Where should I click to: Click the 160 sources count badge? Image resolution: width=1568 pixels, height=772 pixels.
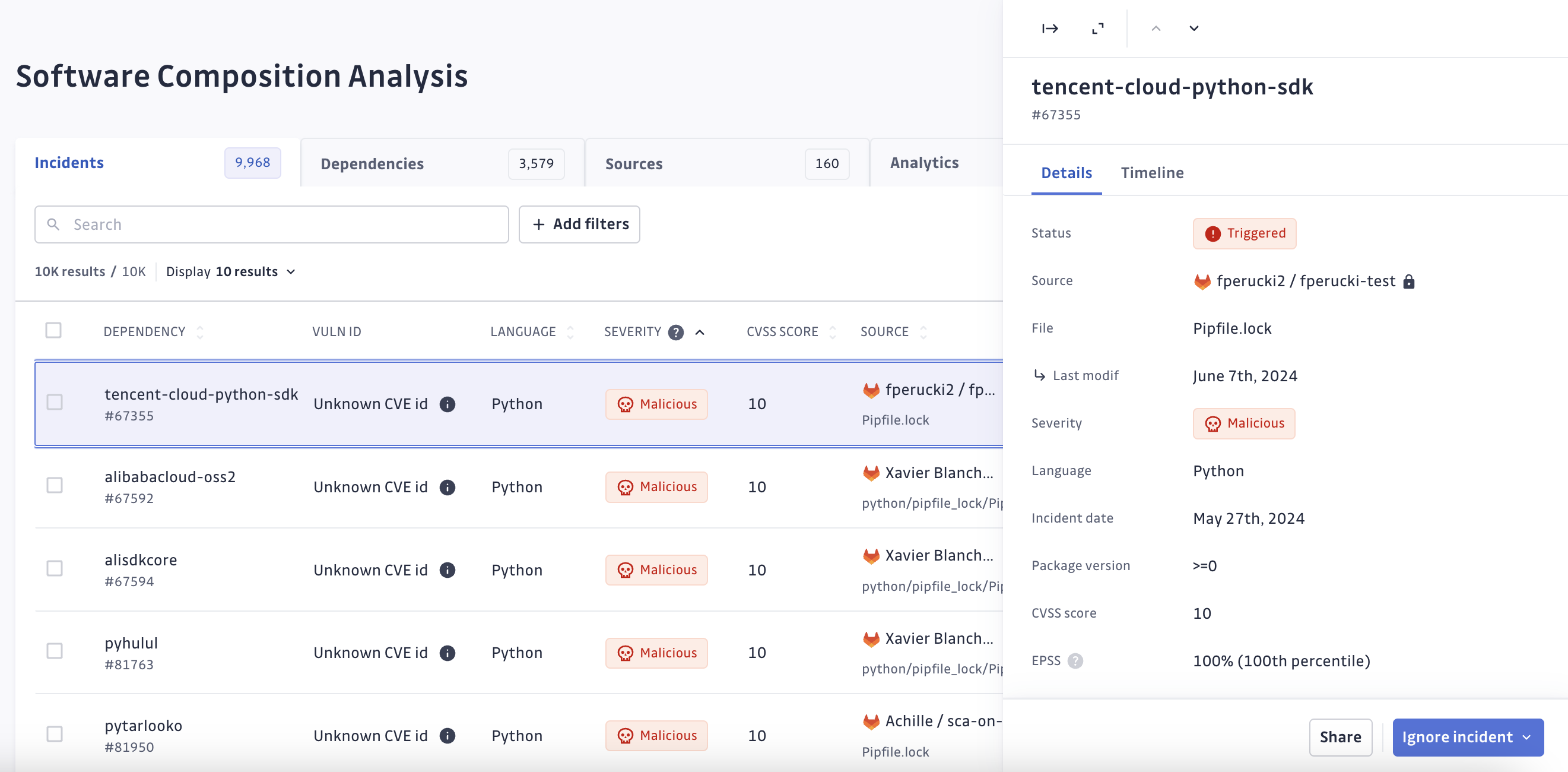827,164
